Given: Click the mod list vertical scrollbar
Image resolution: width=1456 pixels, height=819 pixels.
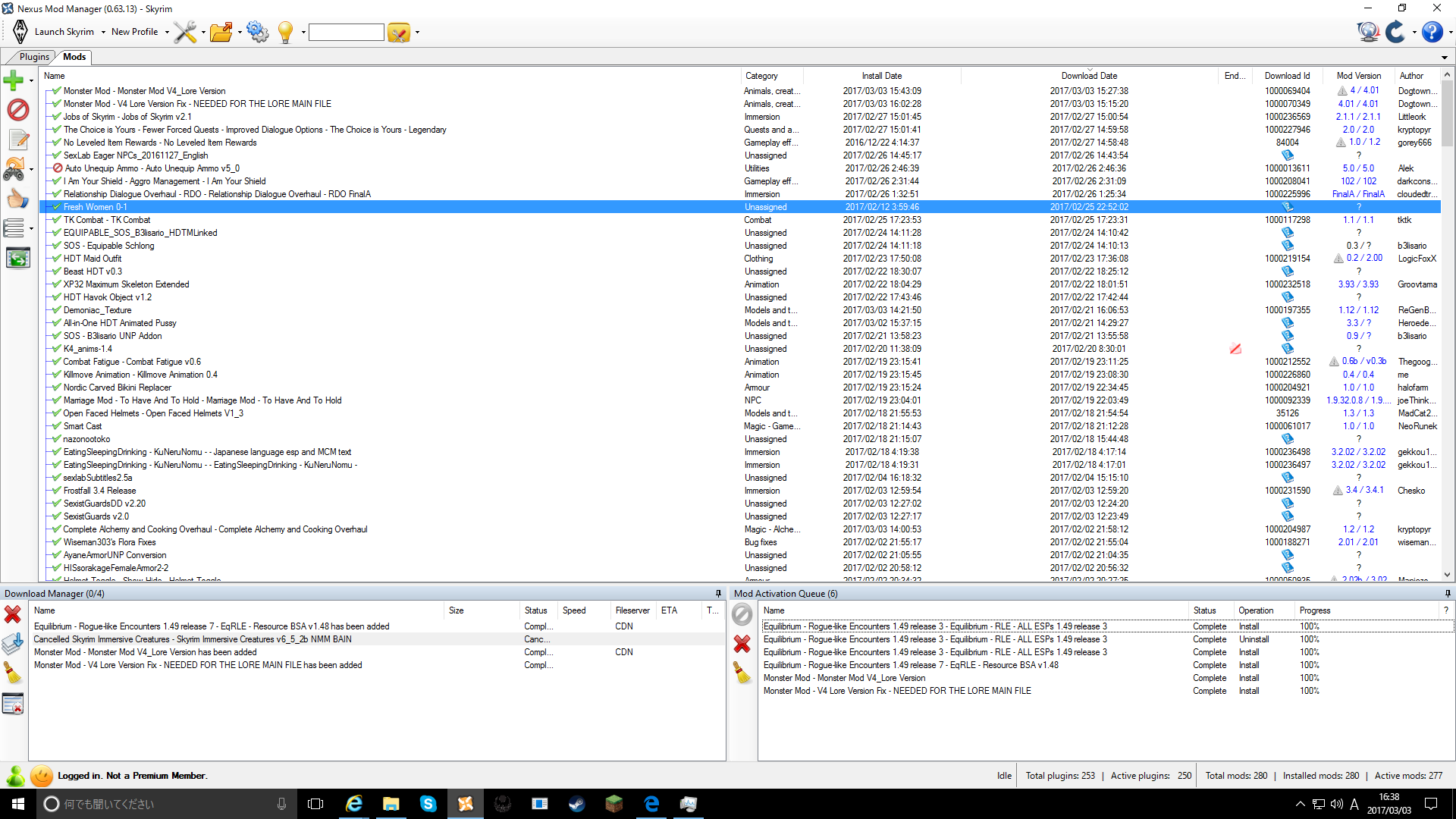Looking at the screenshot, I should (x=1447, y=326).
